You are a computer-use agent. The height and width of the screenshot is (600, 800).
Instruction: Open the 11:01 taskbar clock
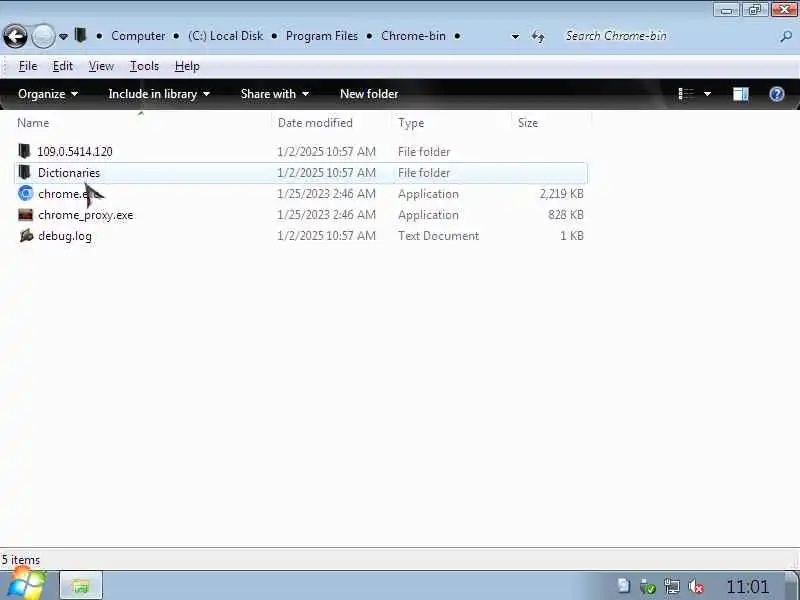(747, 587)
